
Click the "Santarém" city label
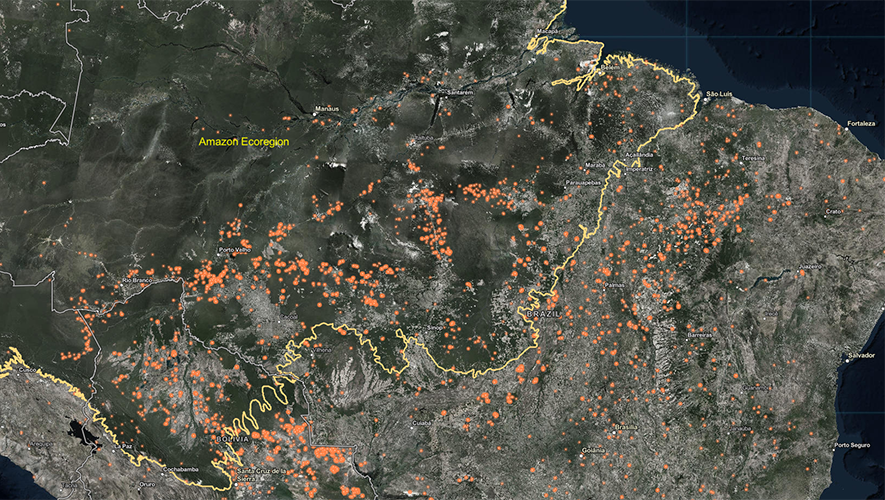(x=459, y=93)
